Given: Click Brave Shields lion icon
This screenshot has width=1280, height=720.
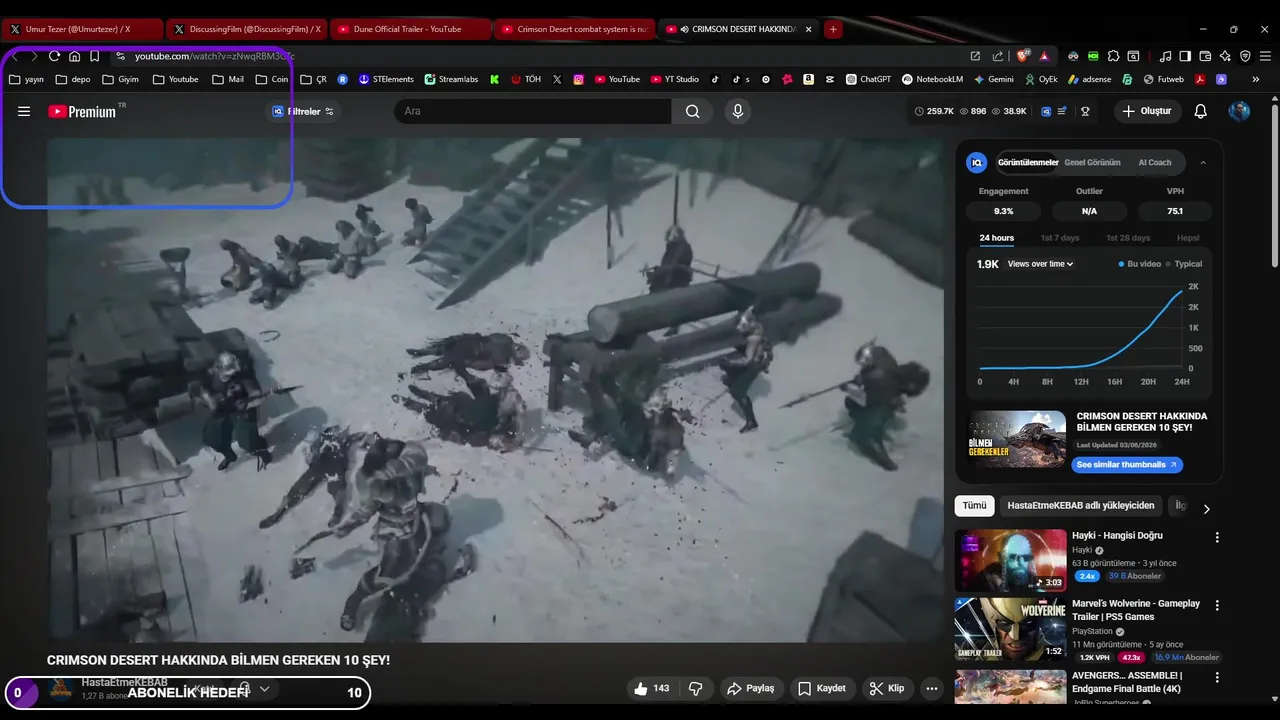Looking at the screenshot, I should point(1022,56).
